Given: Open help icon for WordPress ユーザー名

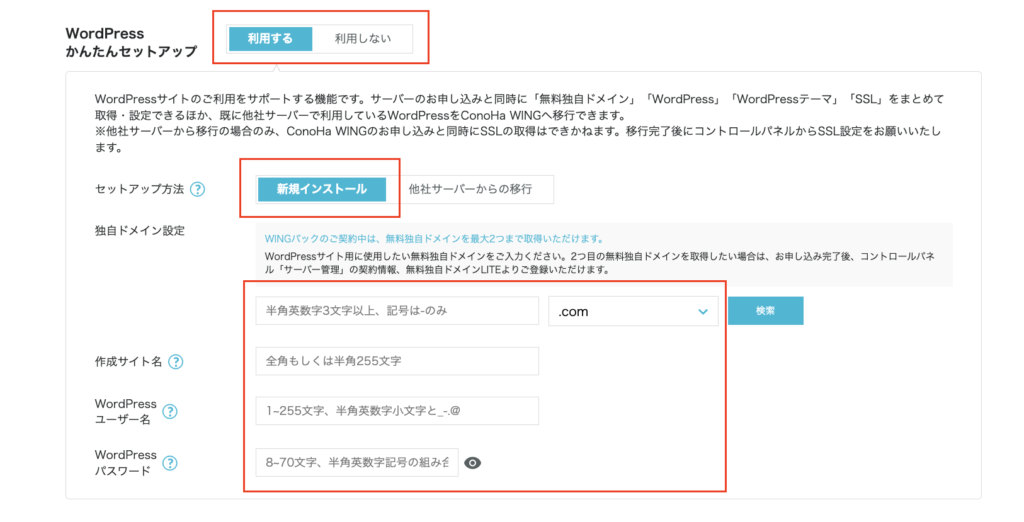Looking at the screenshot, I should pyautogui.click(x=170, y=412).
